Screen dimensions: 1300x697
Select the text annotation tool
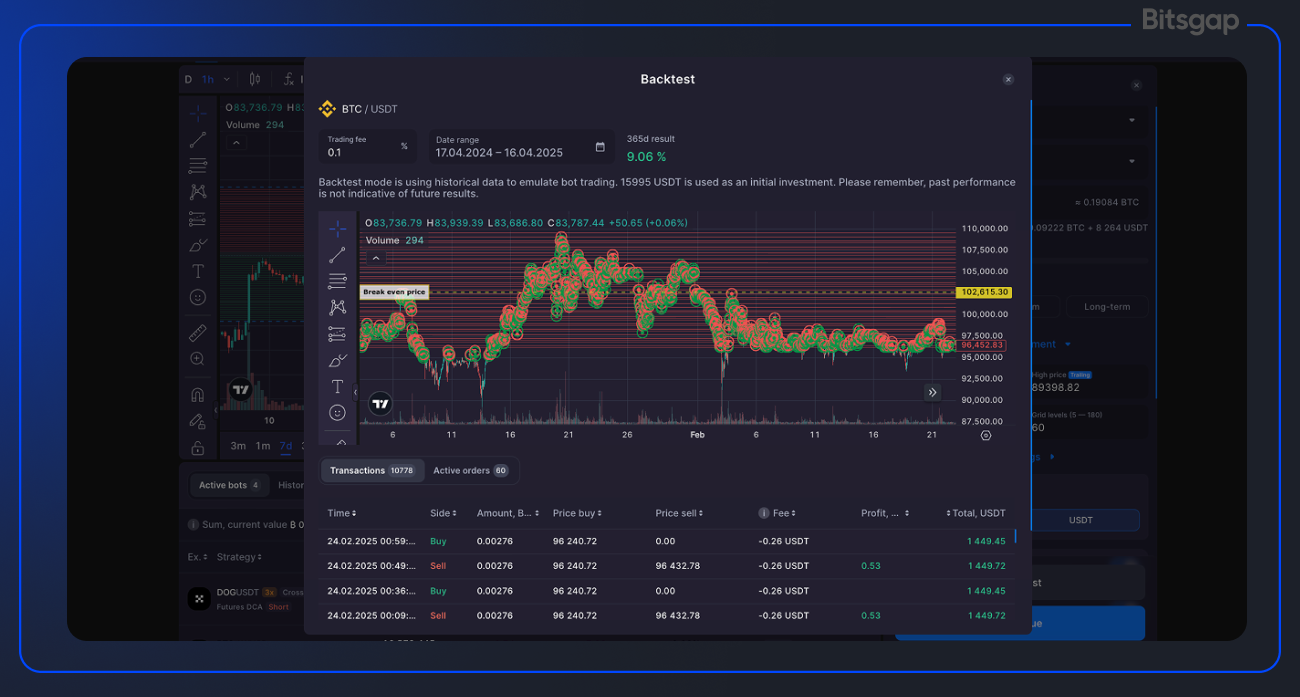click(337, 384)
